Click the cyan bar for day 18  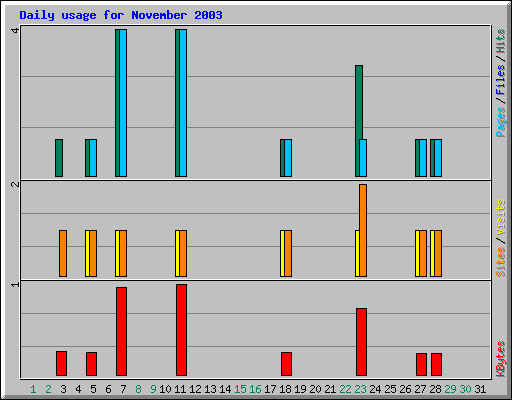click(x=288, y=158)
